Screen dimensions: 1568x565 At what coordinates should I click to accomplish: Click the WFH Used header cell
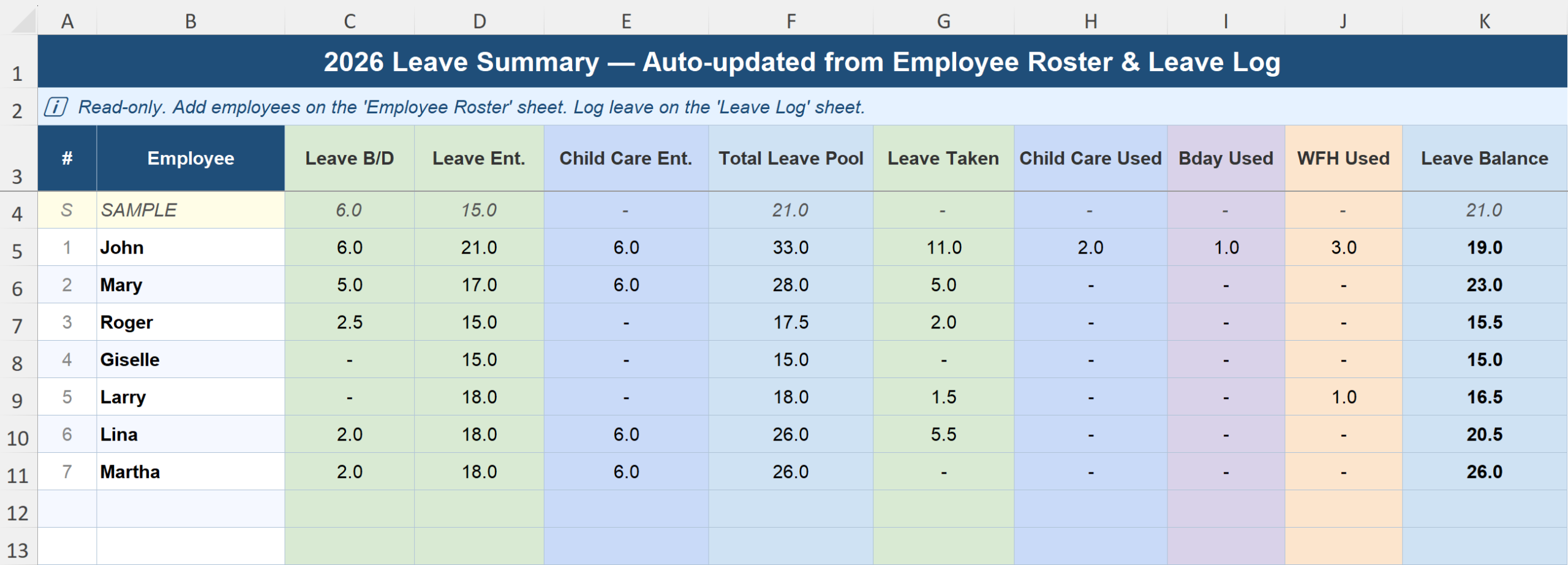pos(1343,159)
